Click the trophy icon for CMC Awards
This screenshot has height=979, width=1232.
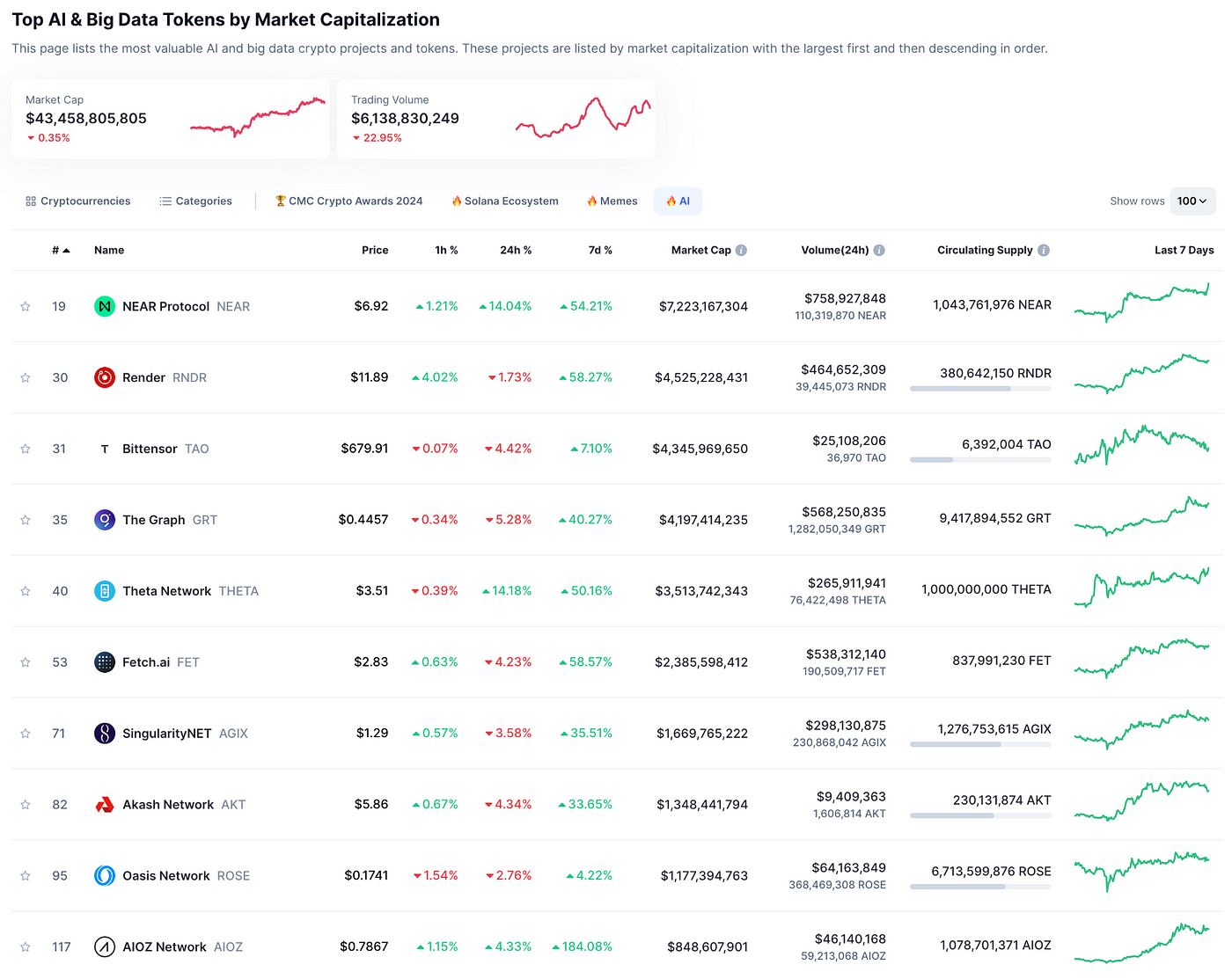281,201
